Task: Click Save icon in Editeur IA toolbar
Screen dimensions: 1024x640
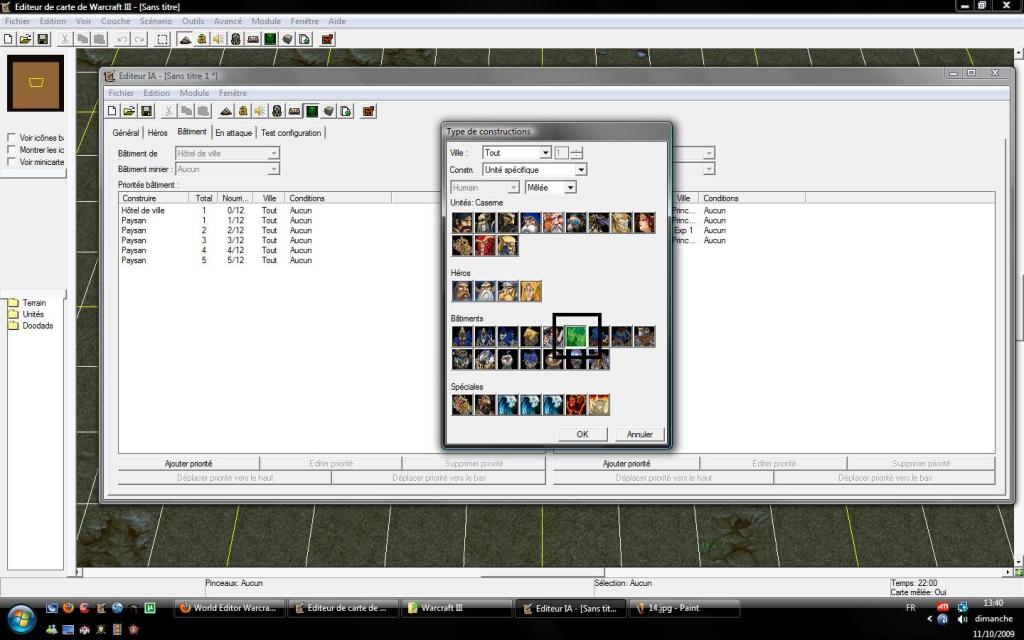Action: pyautogui.click(x=146, y=111)
